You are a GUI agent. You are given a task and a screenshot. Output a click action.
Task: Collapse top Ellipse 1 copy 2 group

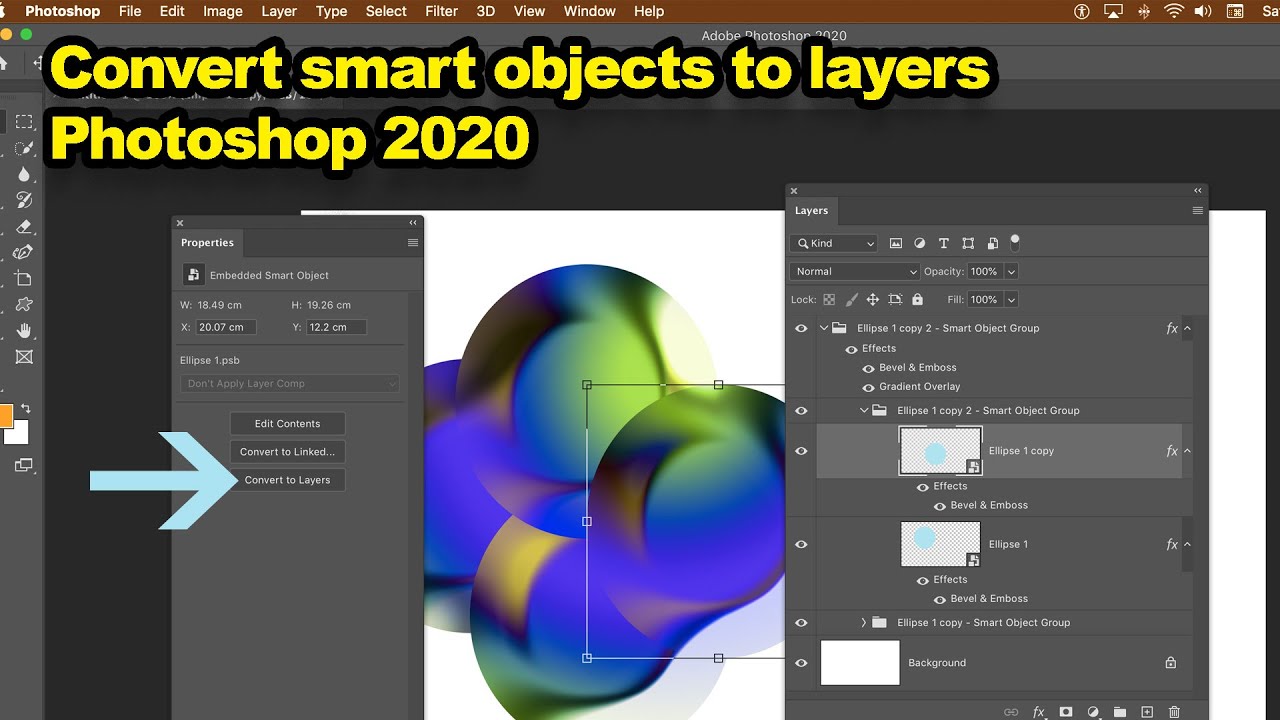click(824, 328)
